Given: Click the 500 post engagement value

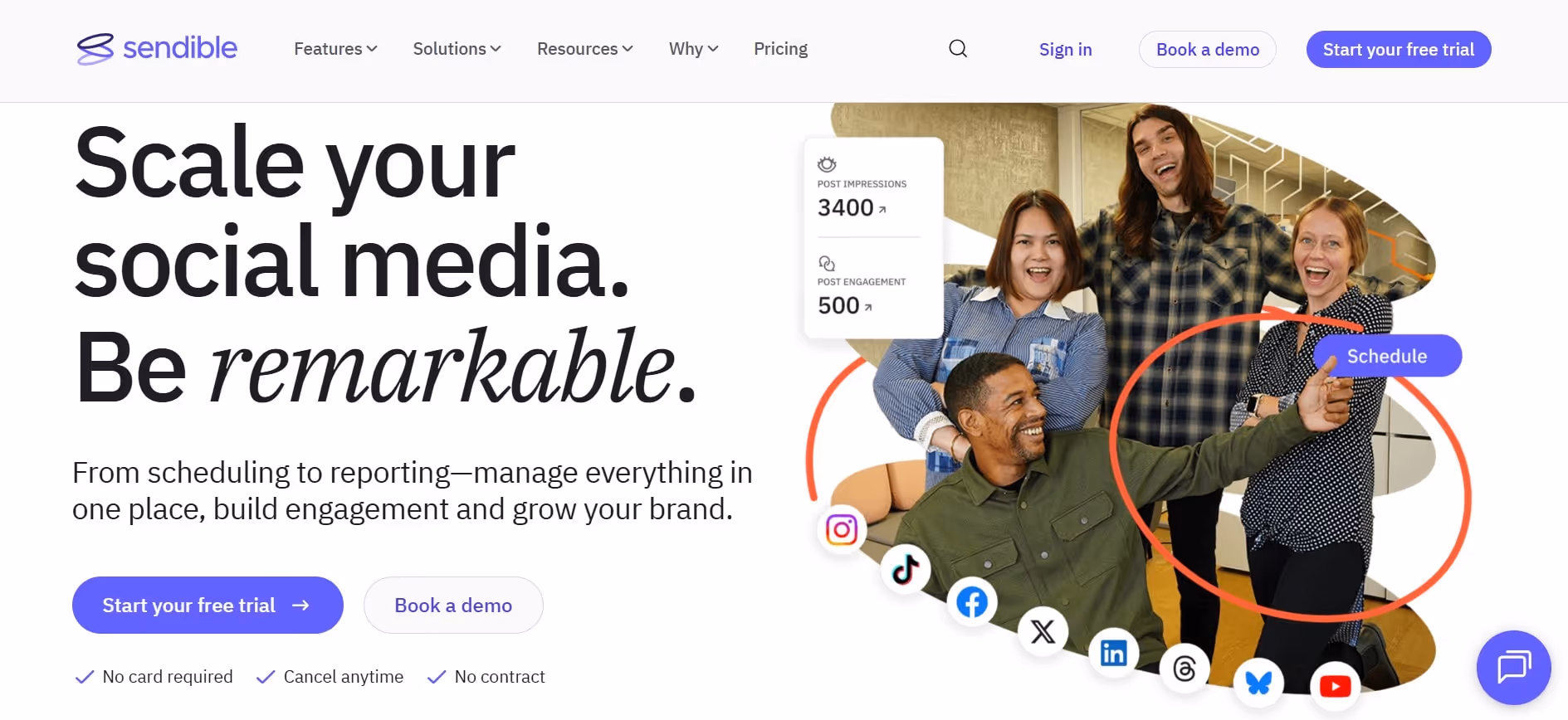Looking at the screenshot, I should [x=838, y=305].
